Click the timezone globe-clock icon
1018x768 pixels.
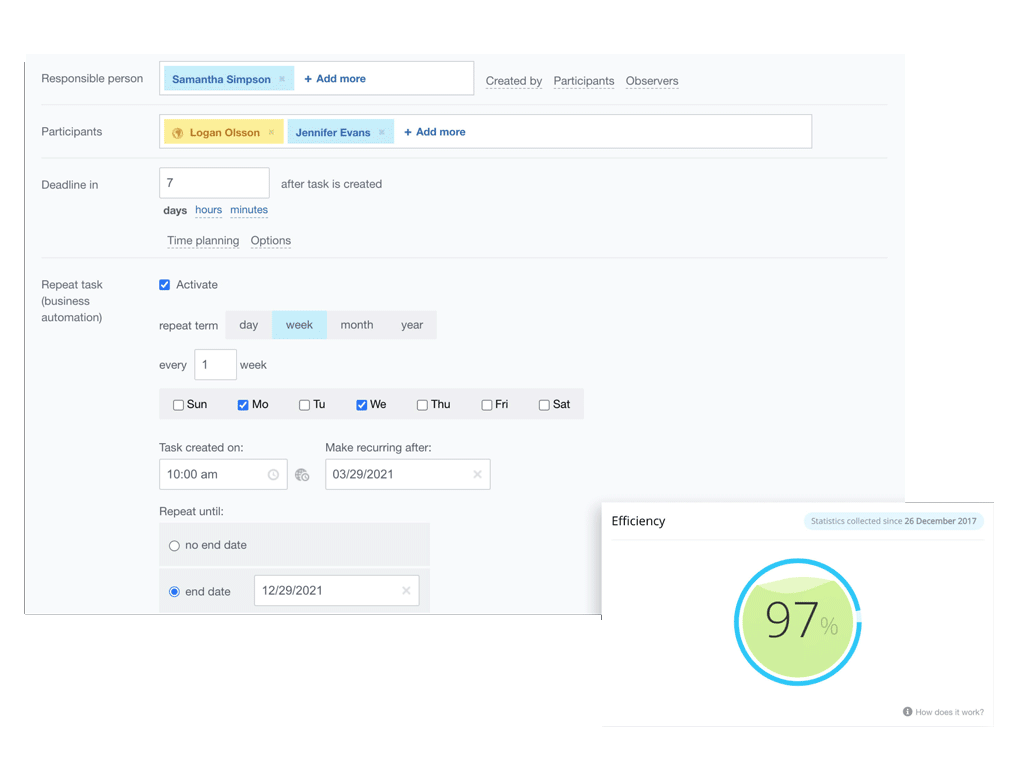point(302,475)
